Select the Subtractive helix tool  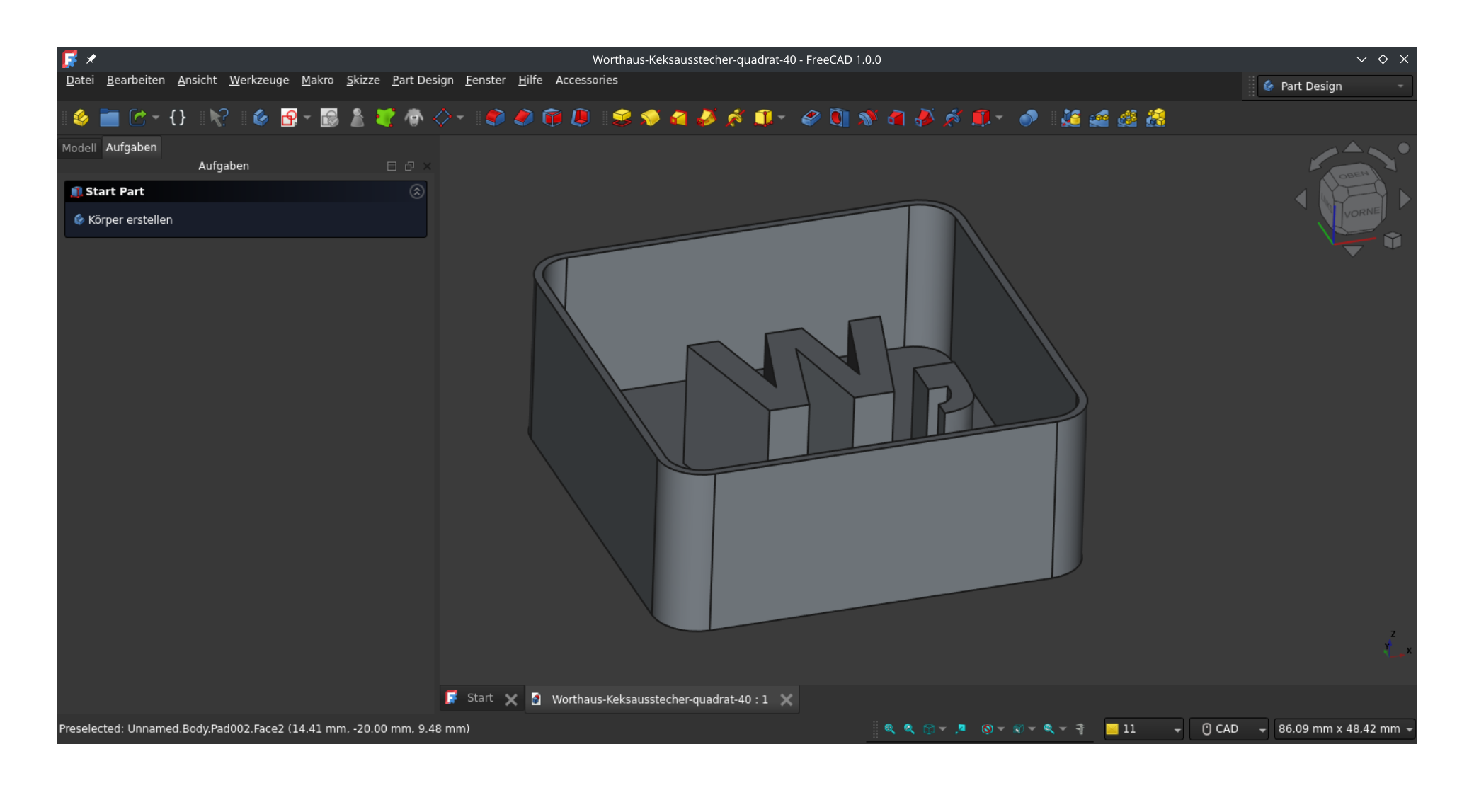tap(952, 118)
